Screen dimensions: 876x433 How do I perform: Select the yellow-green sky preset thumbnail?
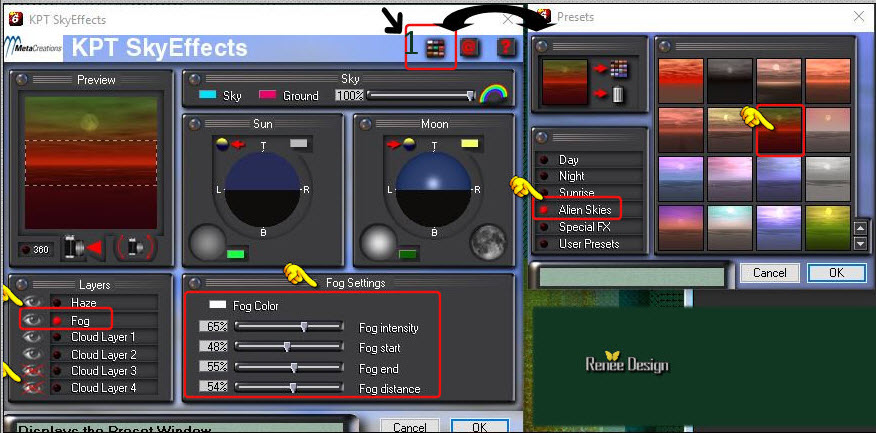coord(828,227)
